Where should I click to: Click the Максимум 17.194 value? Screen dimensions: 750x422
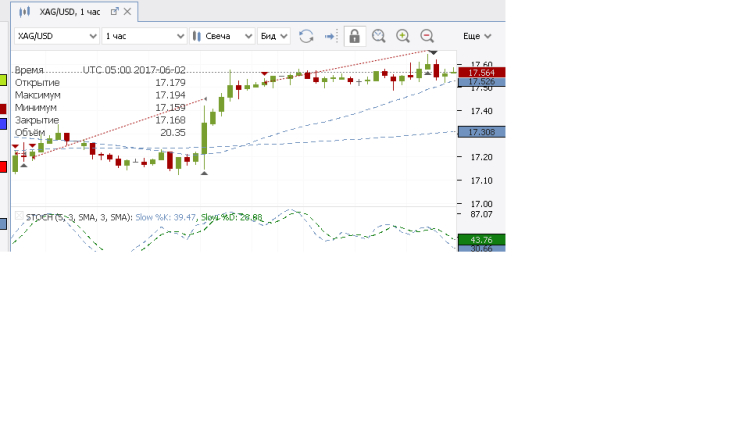(x=170, y=95)
